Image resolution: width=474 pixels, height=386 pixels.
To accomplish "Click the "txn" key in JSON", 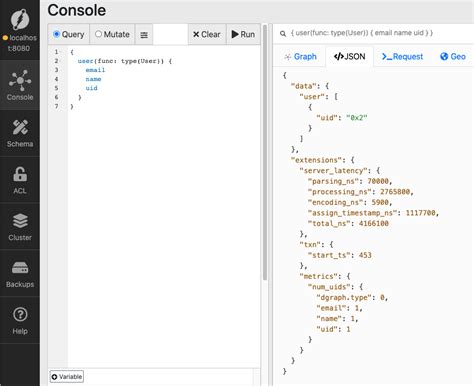I will [x=310, y=245].
